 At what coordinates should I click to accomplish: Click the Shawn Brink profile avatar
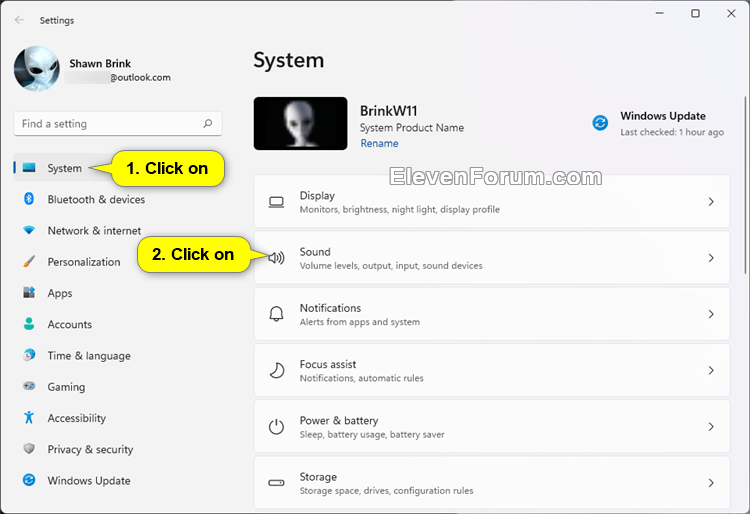click(37, 69)
